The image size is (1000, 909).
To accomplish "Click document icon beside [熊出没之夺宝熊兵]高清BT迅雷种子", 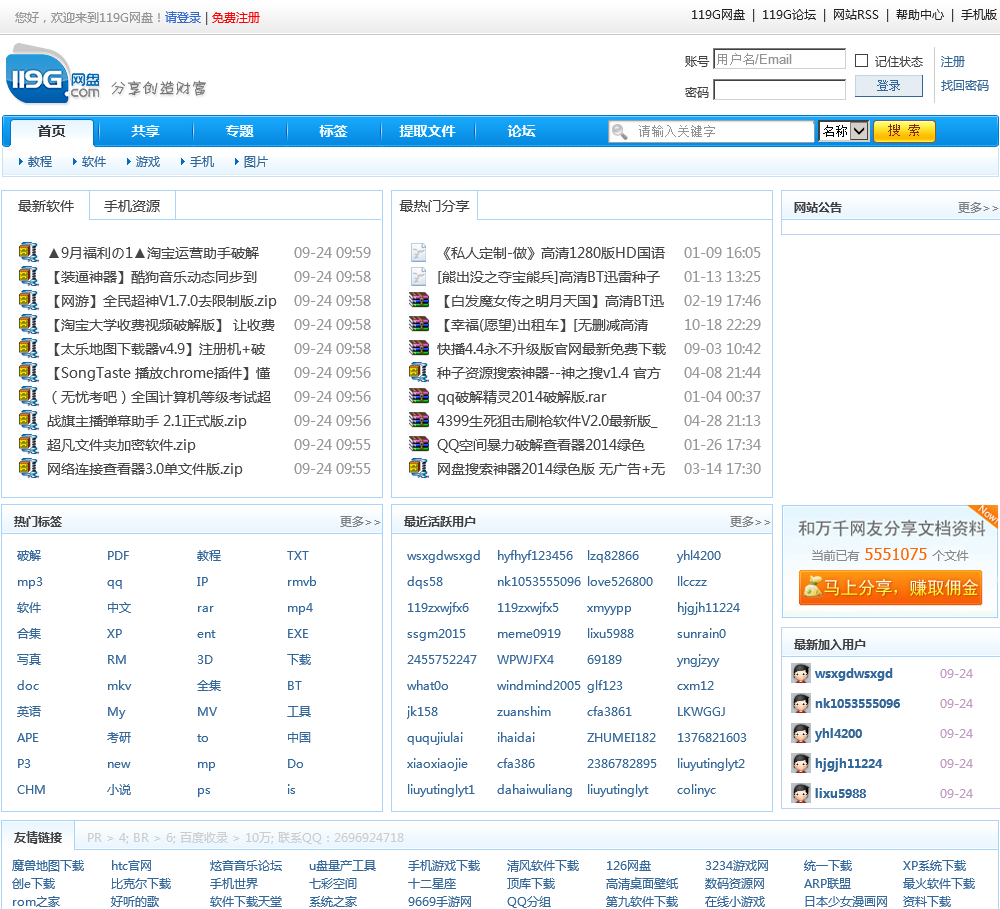I will coord(418,276).
